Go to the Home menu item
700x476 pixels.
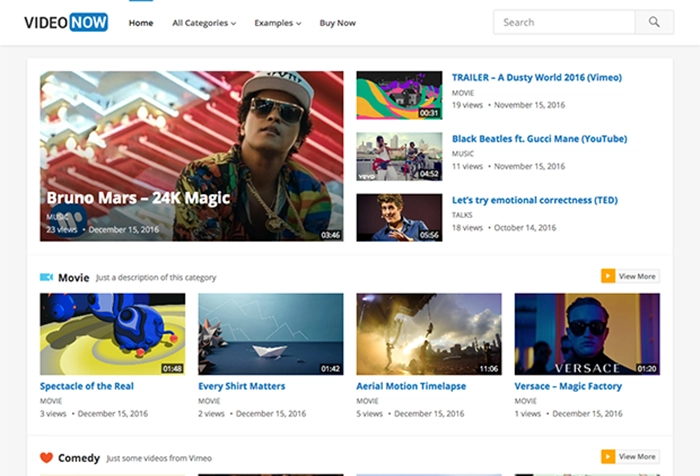(x=141, y=22)
